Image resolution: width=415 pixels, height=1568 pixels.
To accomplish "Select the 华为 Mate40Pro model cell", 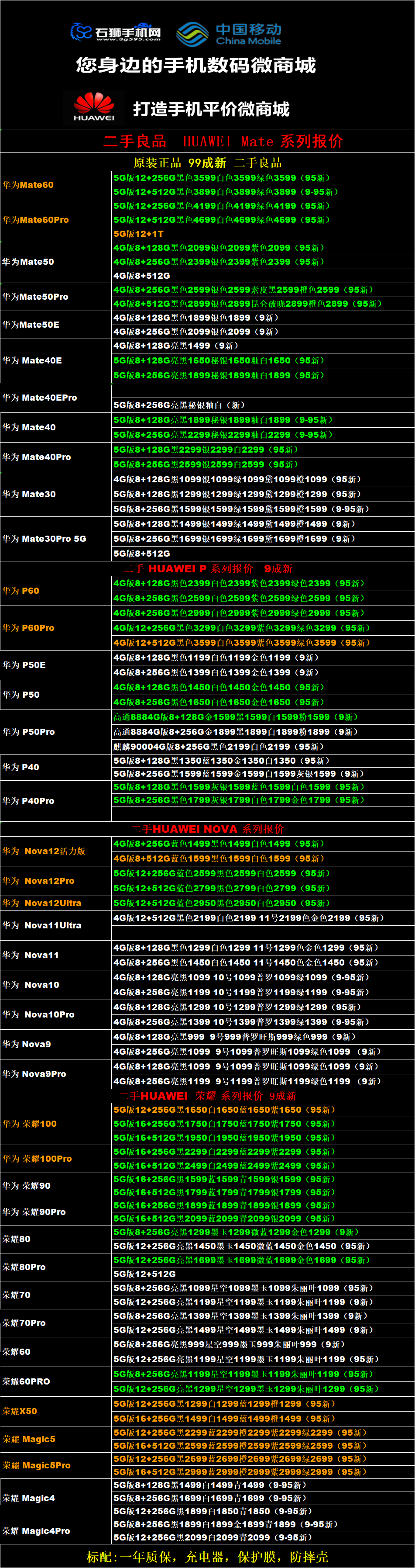I will [55, 457].
